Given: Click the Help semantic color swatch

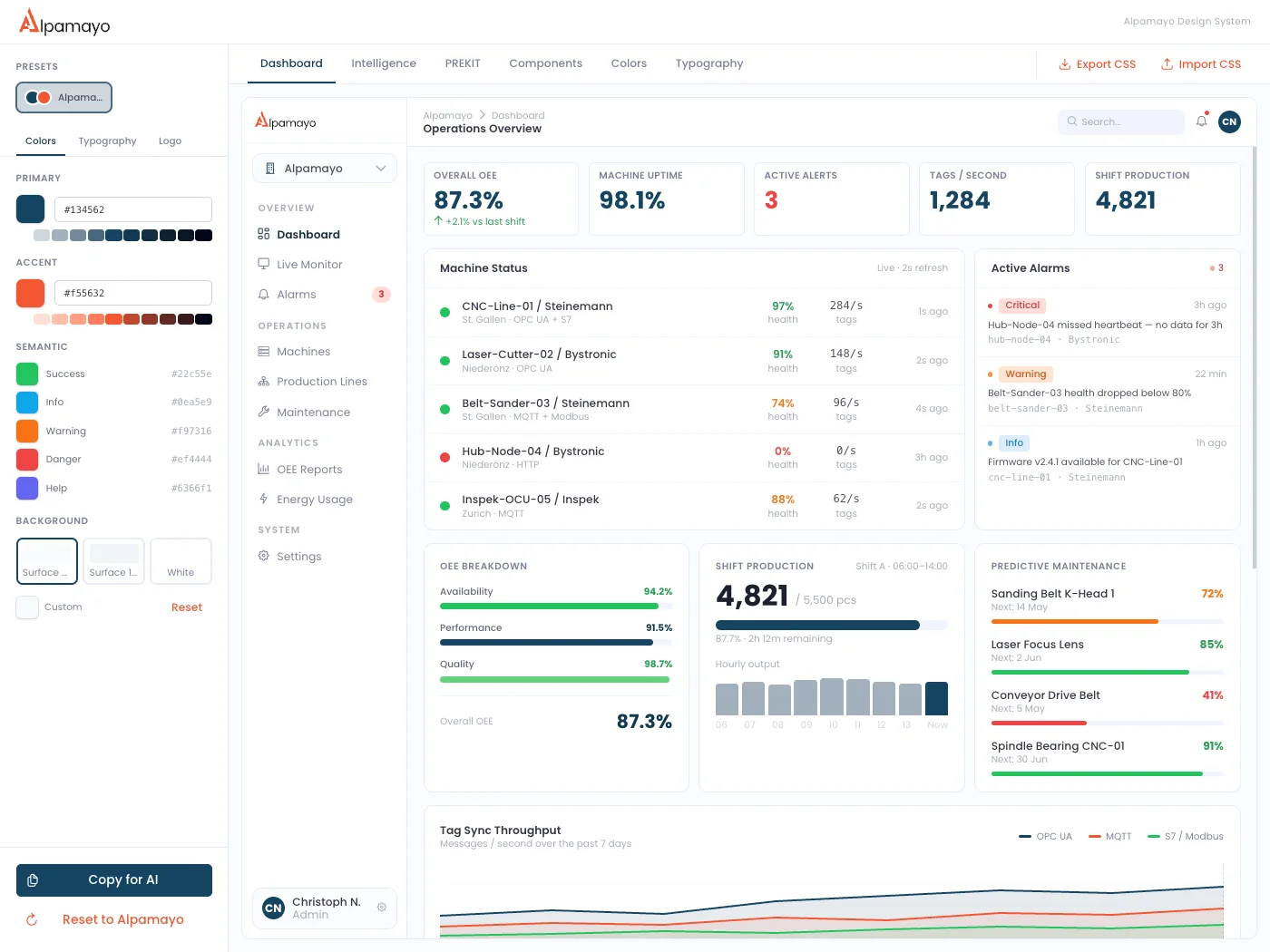Looking at the screenshot, I should 27,488.
